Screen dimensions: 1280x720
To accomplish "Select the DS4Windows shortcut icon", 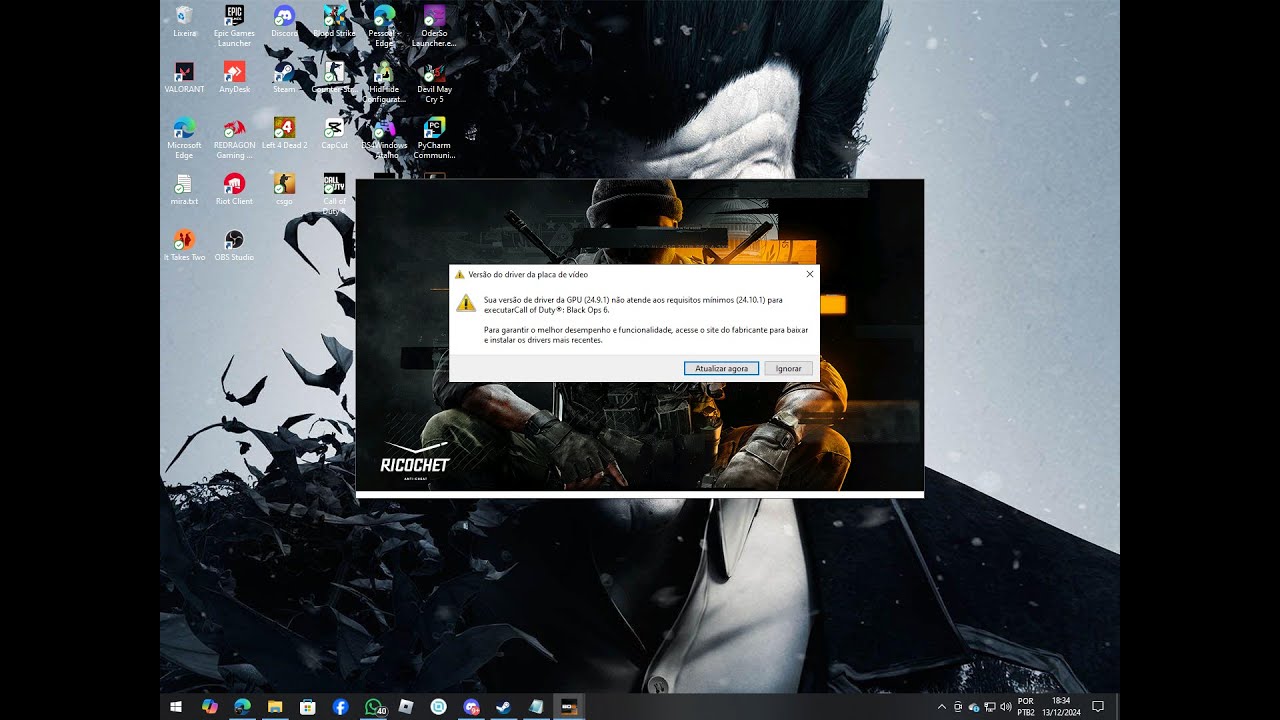I will (384, 138).
